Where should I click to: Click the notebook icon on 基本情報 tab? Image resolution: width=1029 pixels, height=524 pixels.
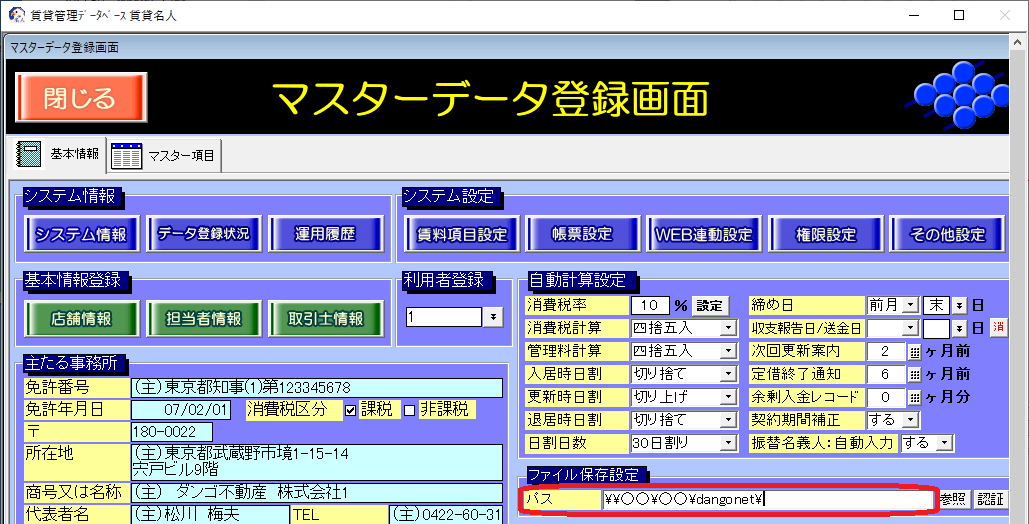point(29,154)
